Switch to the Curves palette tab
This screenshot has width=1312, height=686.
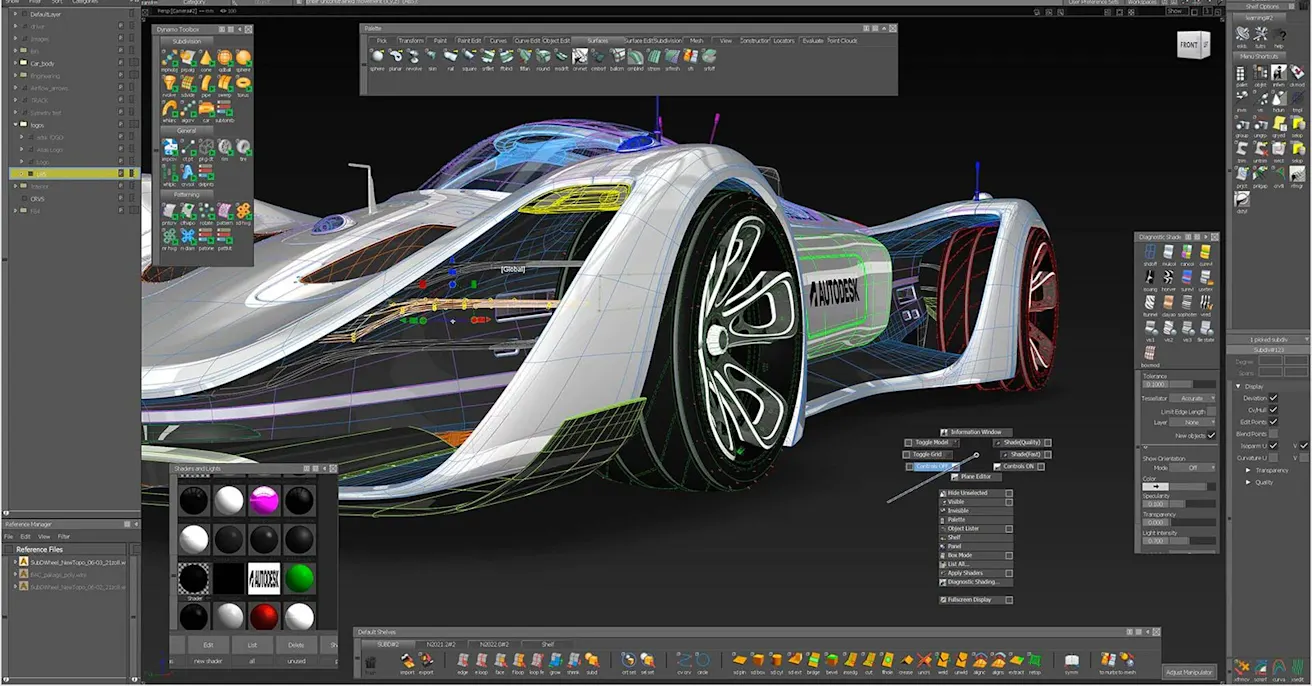(498, 41)
